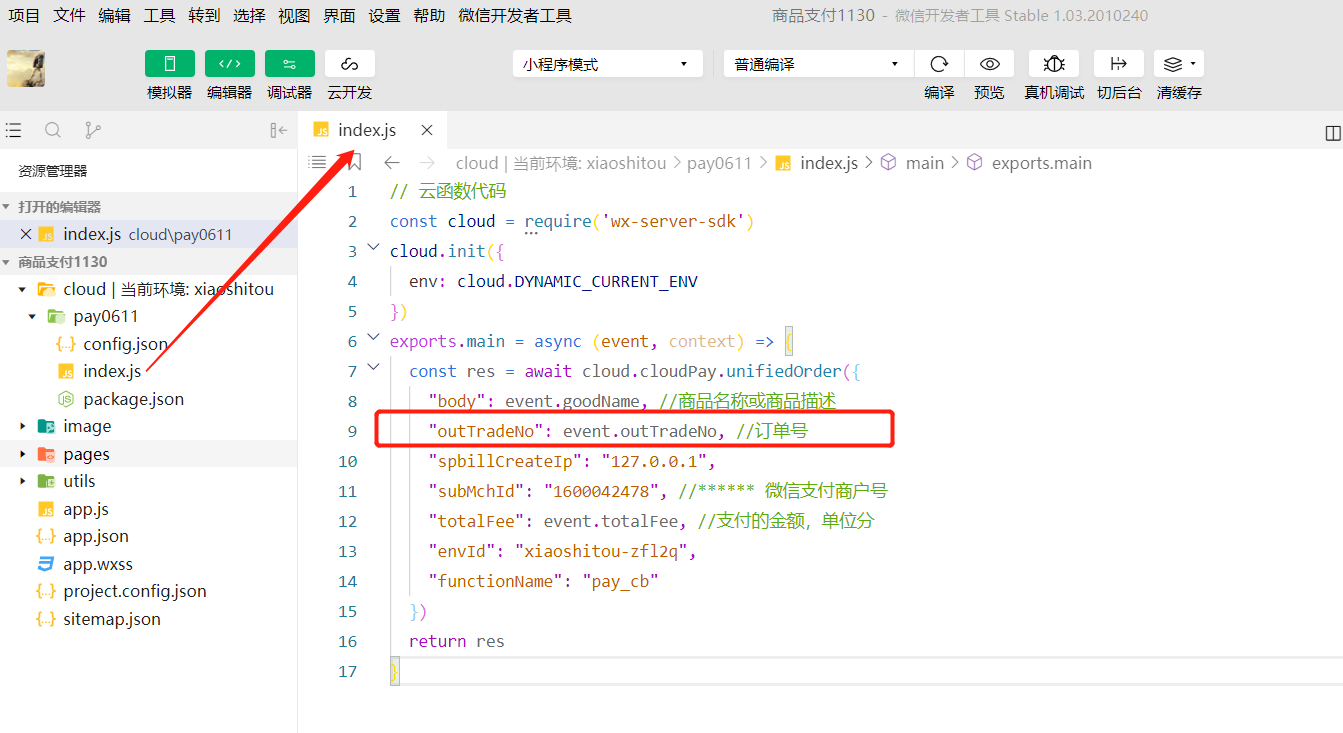Click pay0611 in the breadcrumb
1343x733 pixels.
719,163
